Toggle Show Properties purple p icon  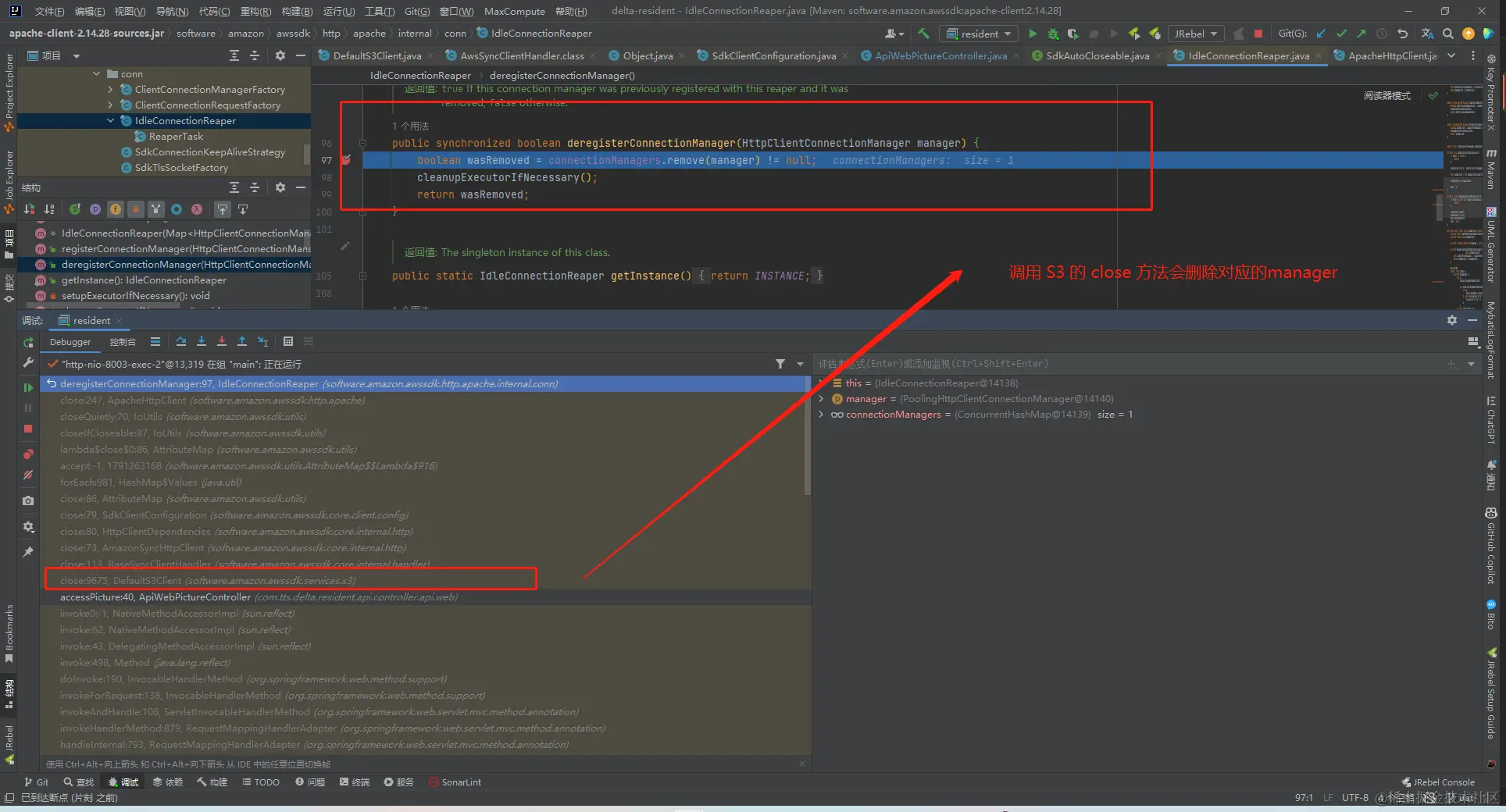(x=95, y=209)
